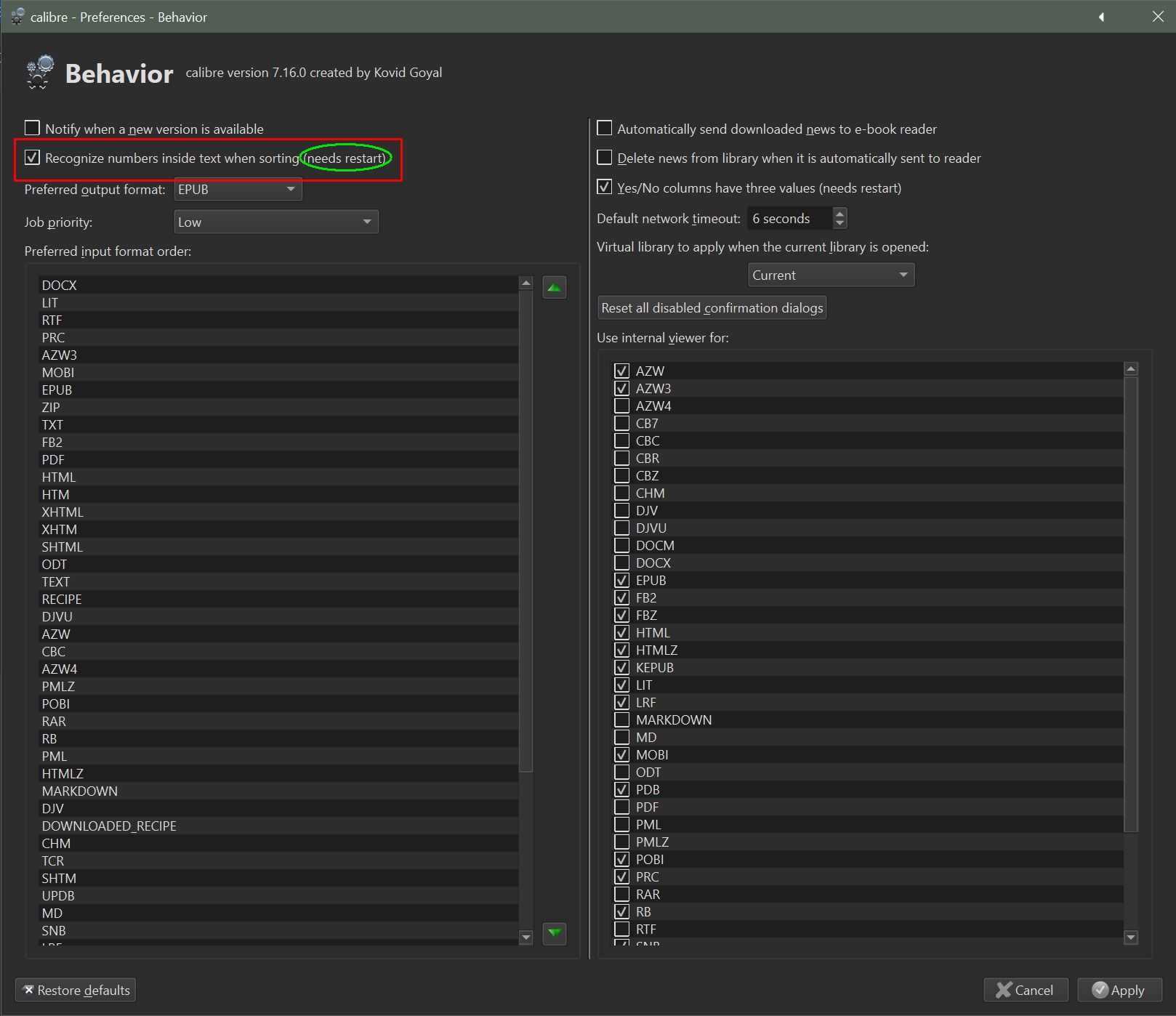The height and width of the screenshot is (1016, 1176).
Task: Click the Apply button
Action: click(x=1119, y=990)
